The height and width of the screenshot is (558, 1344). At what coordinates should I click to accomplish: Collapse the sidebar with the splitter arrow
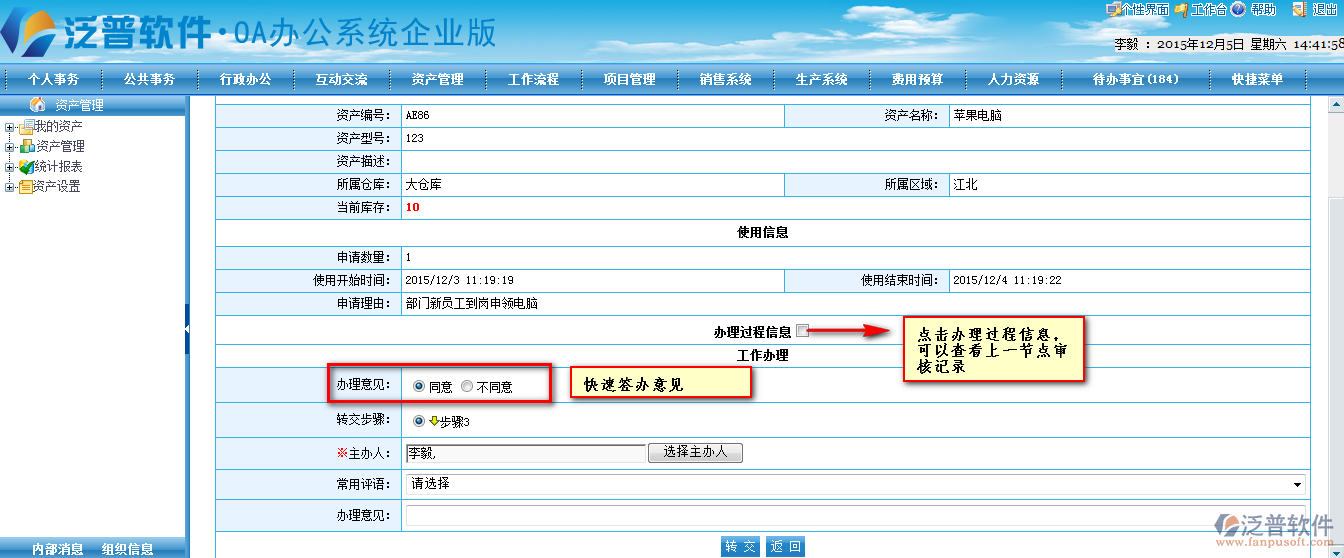187,330
